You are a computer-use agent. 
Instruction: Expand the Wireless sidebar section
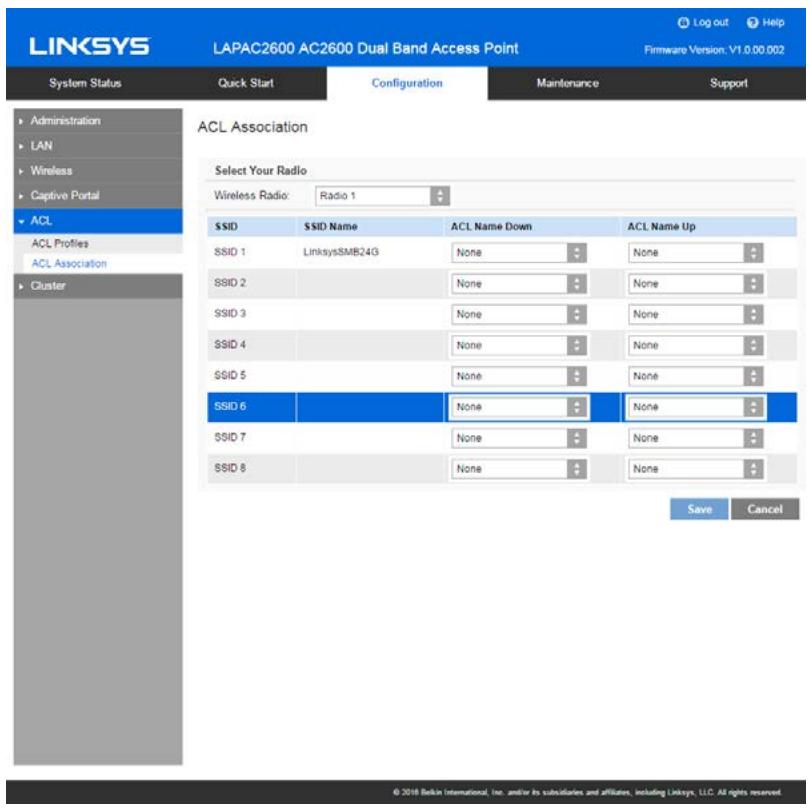click(x=98, y=170)
